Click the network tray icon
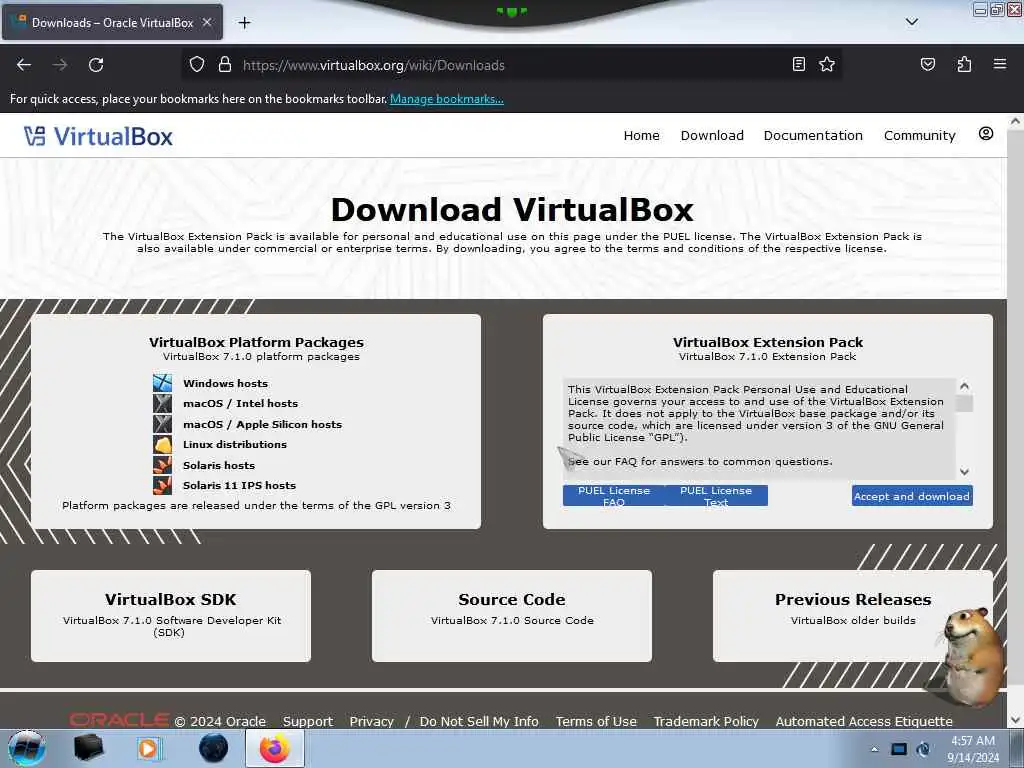The height and width of the screenshot is (768, 1024). coord(899,749)
